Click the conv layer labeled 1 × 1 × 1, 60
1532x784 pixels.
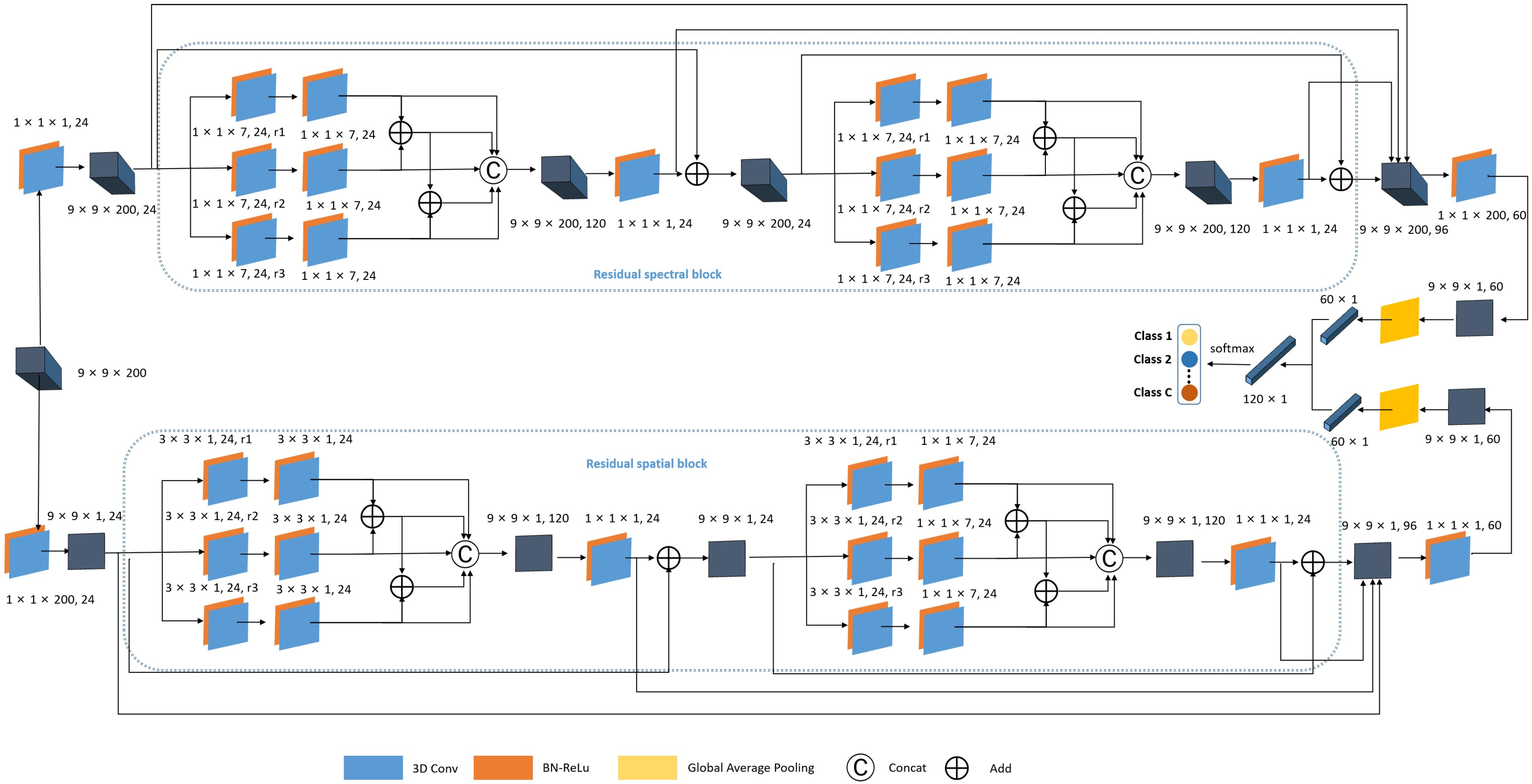pyautogui.click(x=1448, y=558)
